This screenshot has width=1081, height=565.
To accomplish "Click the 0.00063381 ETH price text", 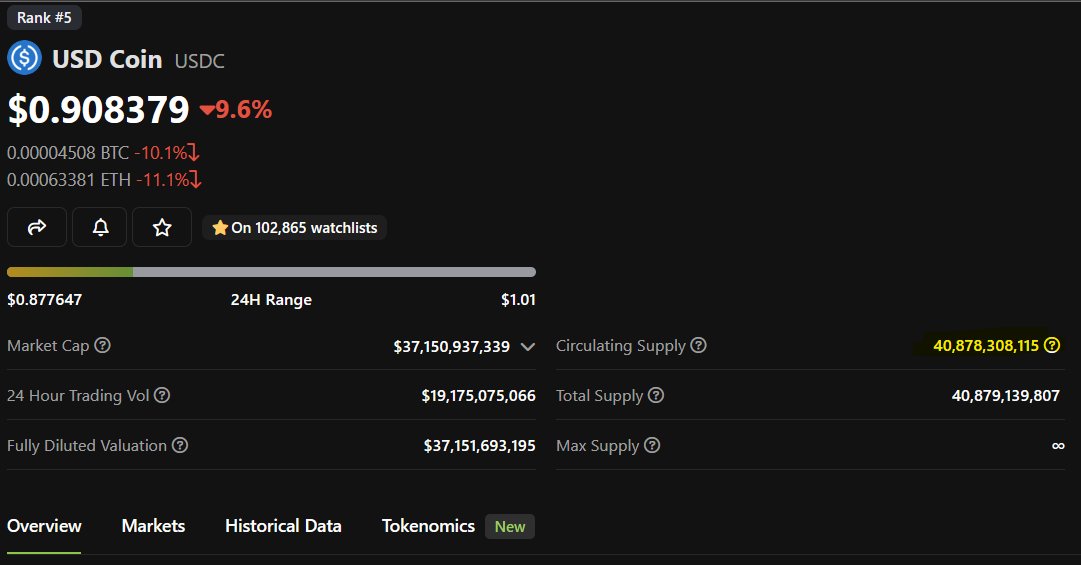I will [69, 180].
